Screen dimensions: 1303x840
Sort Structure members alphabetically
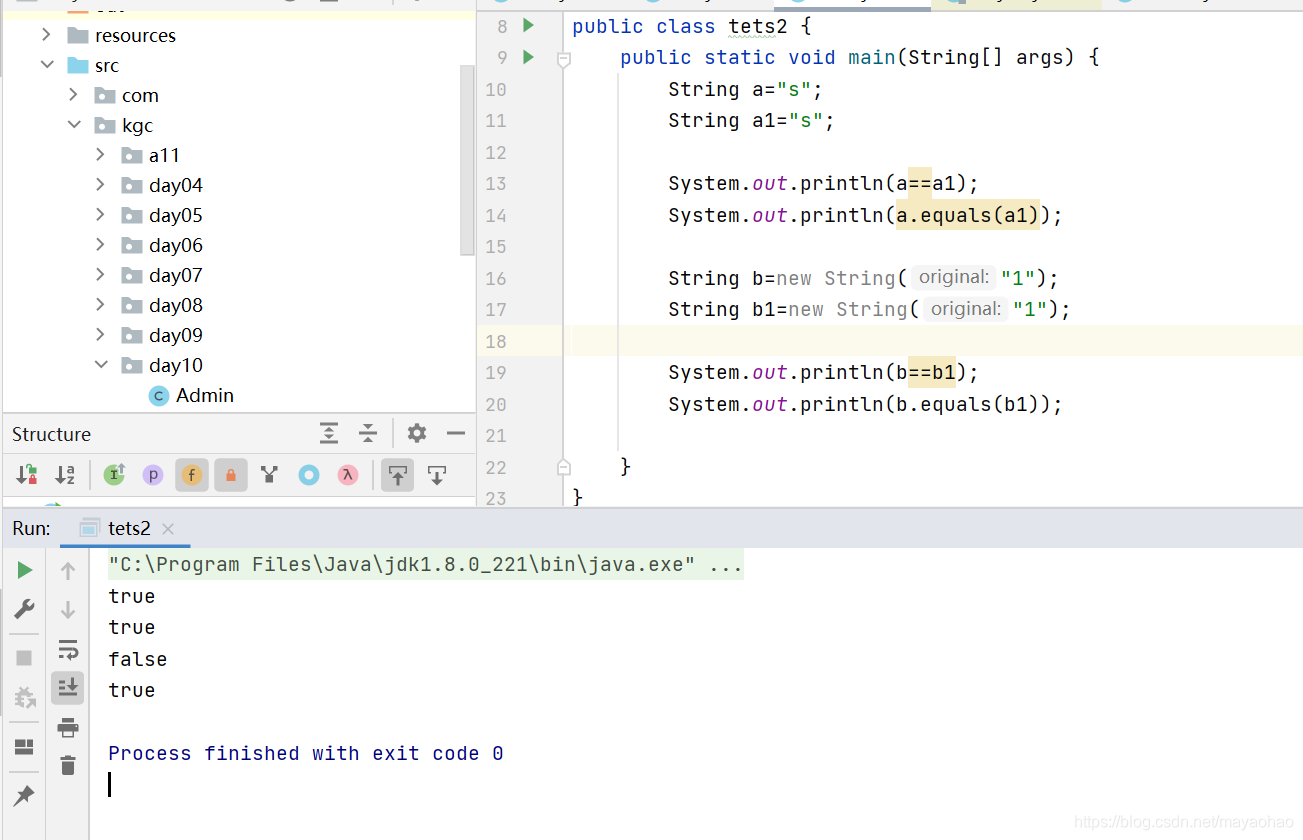tap(65, 475)
